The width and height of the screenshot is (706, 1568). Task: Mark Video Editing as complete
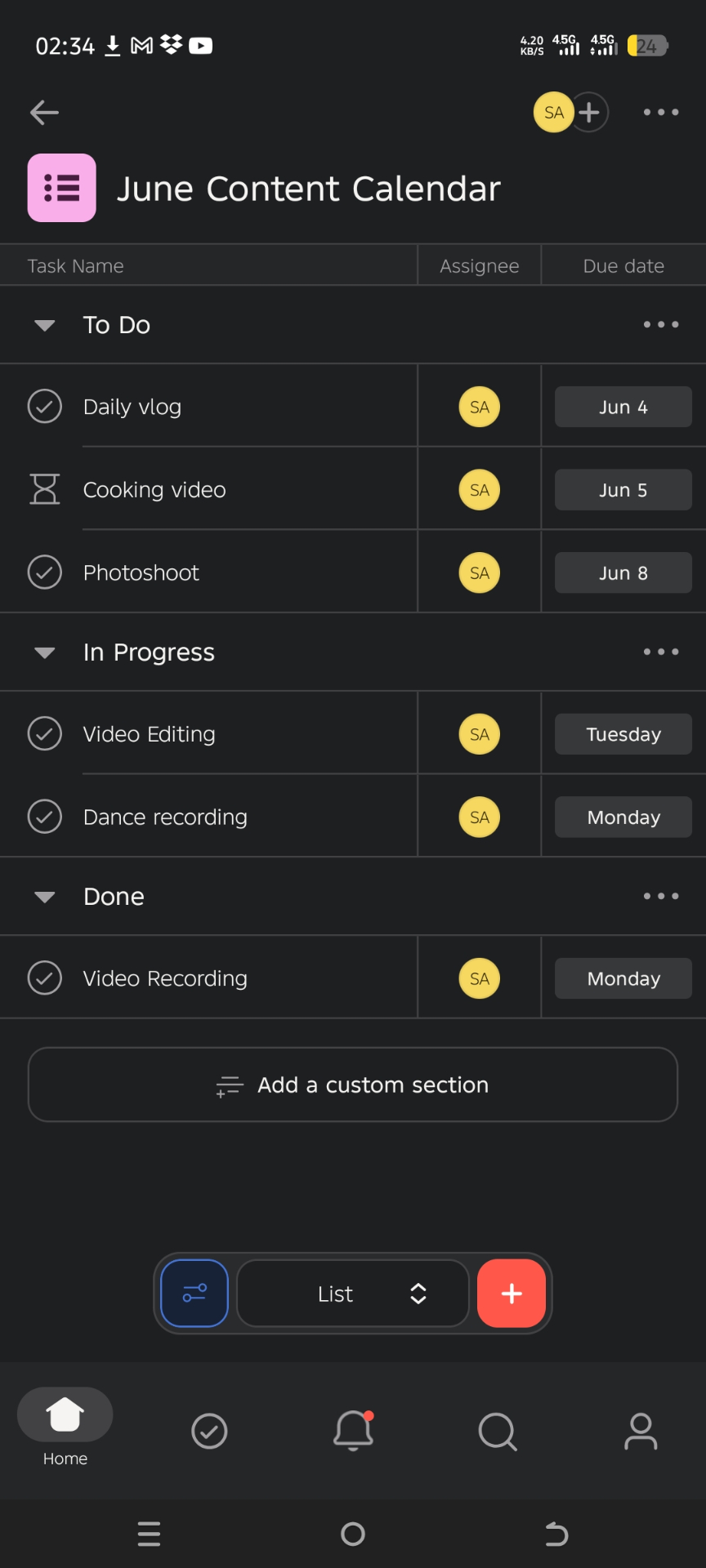[45, 733]
